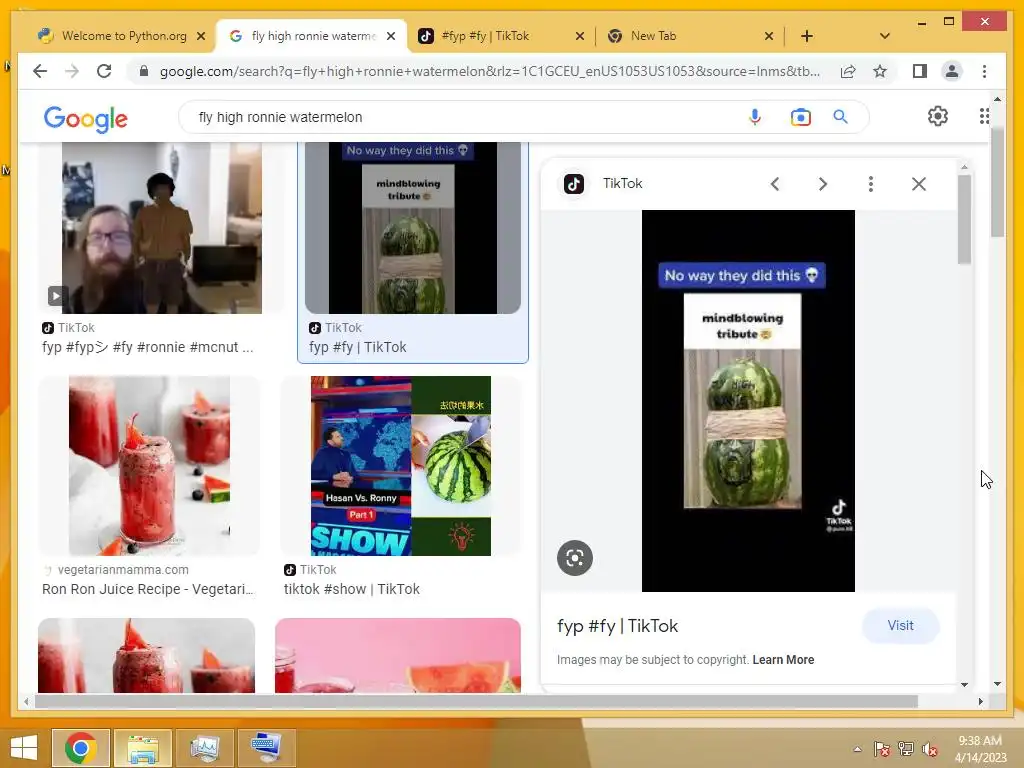Switch to #fyp #fy TikTok tab
Viewport: 1024px width, 768px height.
coord(499,36)
